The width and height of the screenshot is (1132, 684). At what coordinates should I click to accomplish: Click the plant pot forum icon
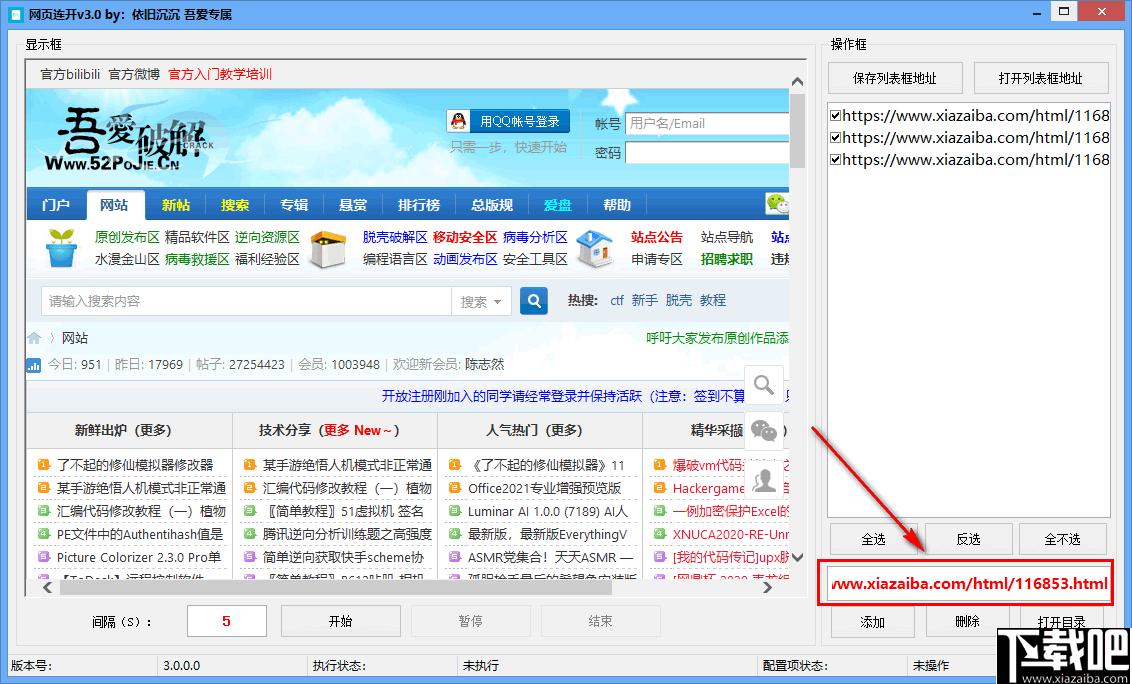(61, 248)
